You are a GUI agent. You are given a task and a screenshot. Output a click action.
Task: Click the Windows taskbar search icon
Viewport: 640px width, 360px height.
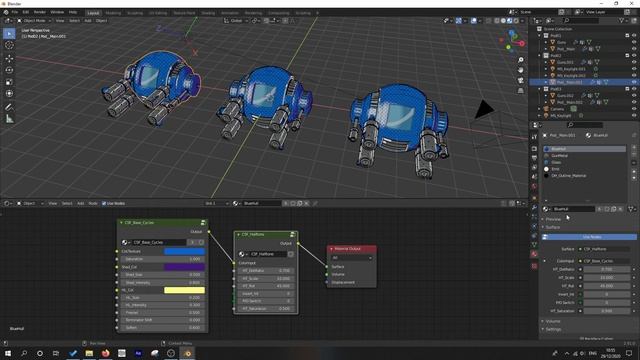[24, 353]
